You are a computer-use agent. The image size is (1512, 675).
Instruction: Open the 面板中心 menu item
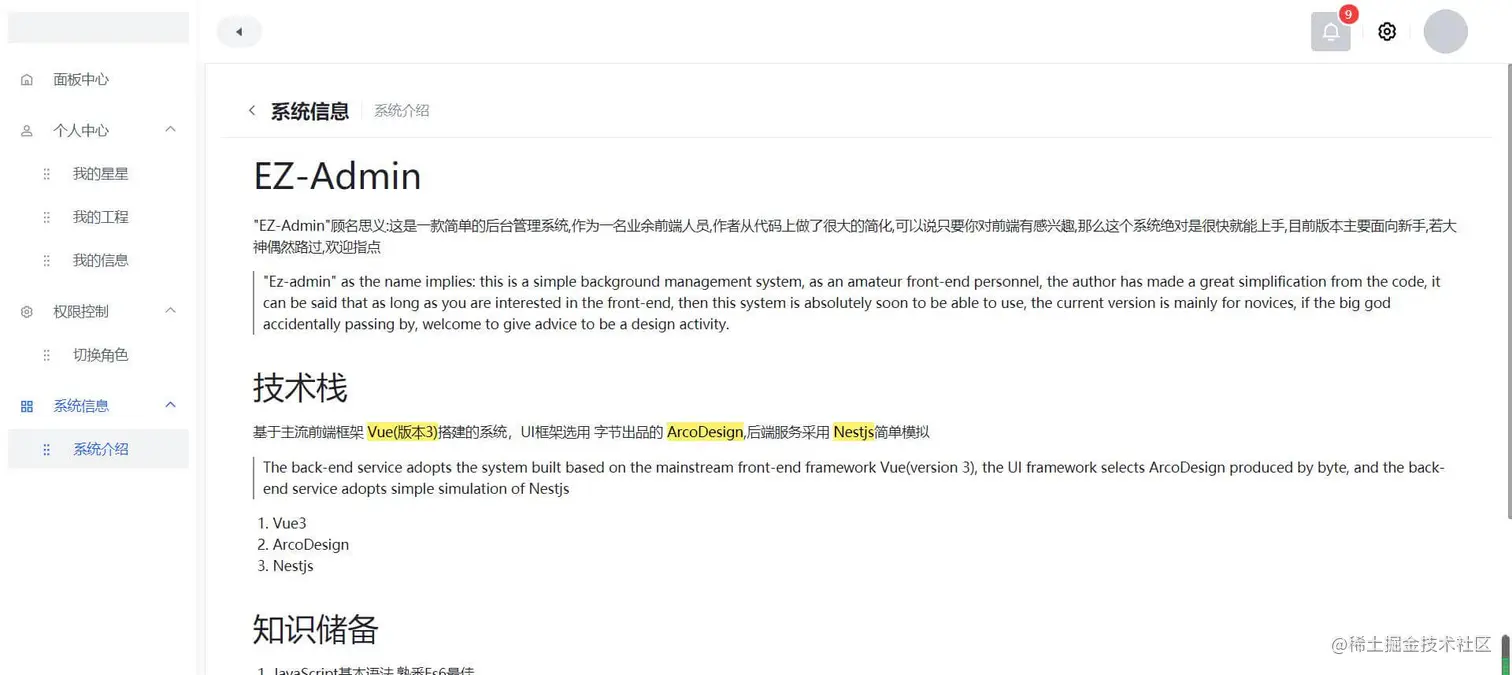point(98,80)
